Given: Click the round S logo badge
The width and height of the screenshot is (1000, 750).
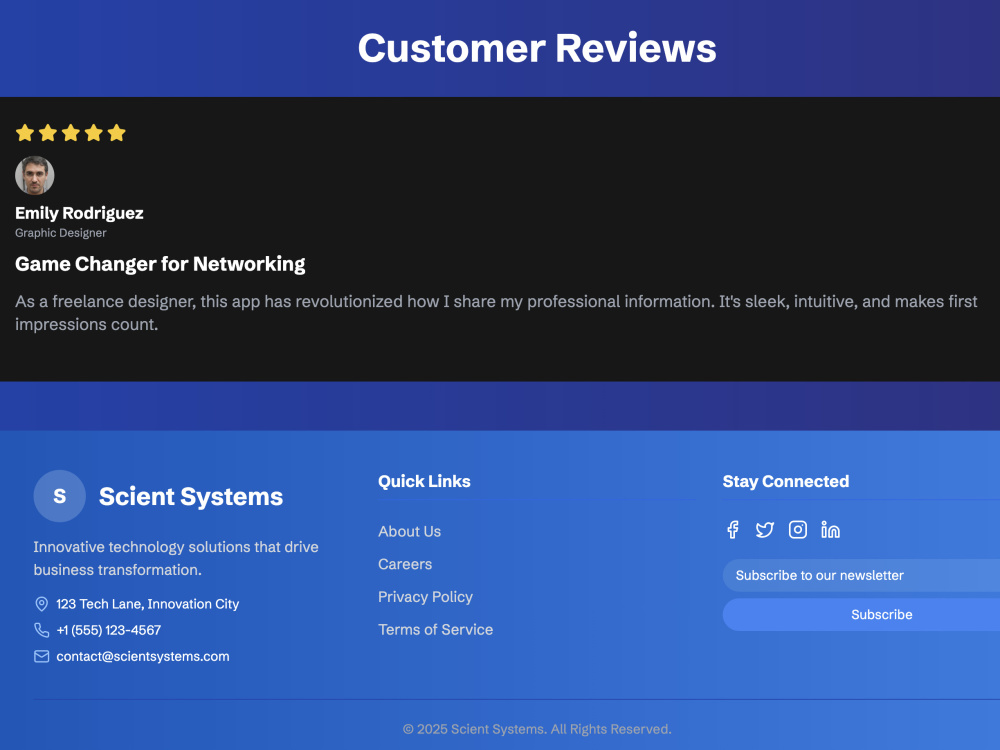Looking at the screenshot, I should pyautogui.click(x=59, y=496).
